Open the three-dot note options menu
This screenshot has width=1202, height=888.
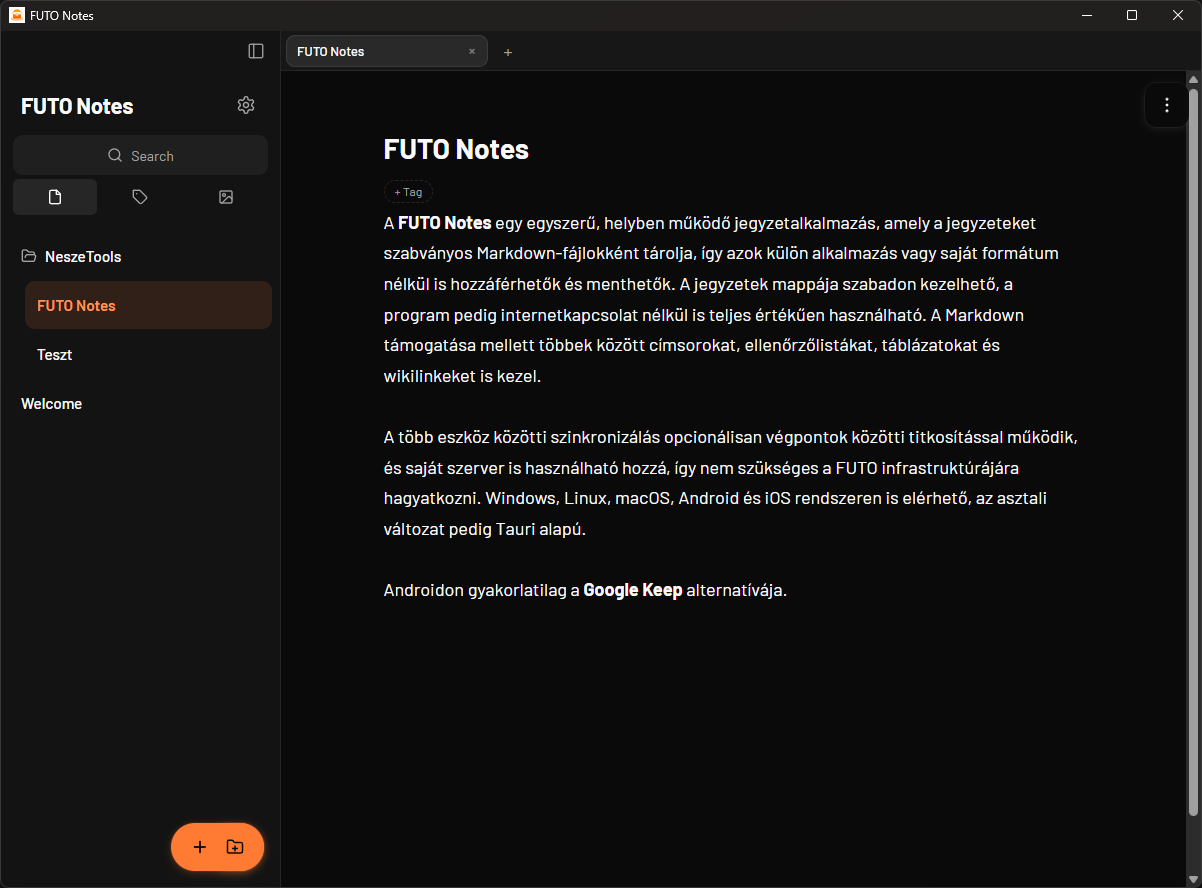coord(1167,105)
